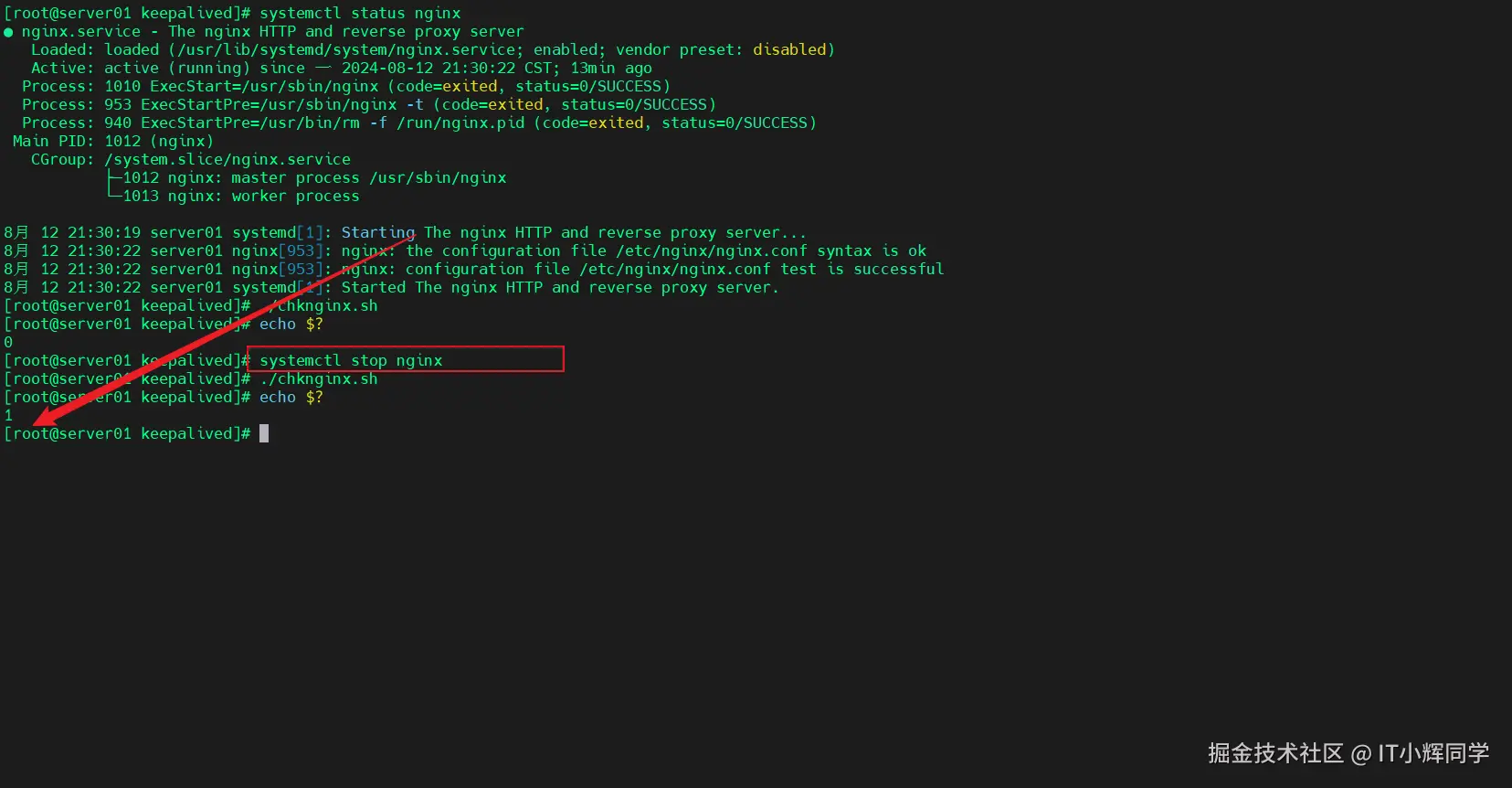The width and height of the screenshot is (1512, 788).
Task: Click the 'Starting The nginx HTTP' log line
Action: click(x=406, y=233)
